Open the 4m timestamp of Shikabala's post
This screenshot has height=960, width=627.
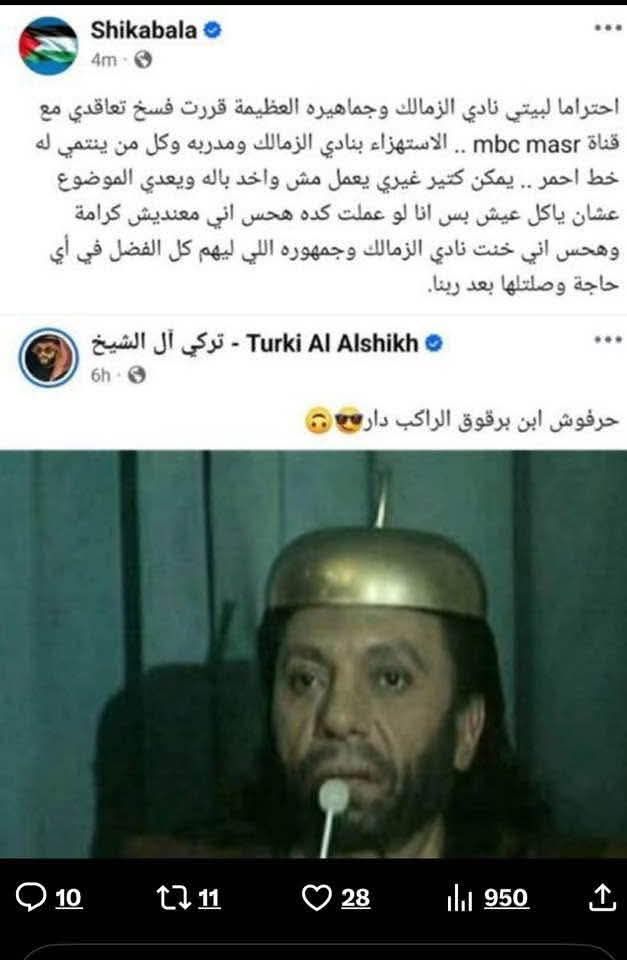tap(103, 60)
